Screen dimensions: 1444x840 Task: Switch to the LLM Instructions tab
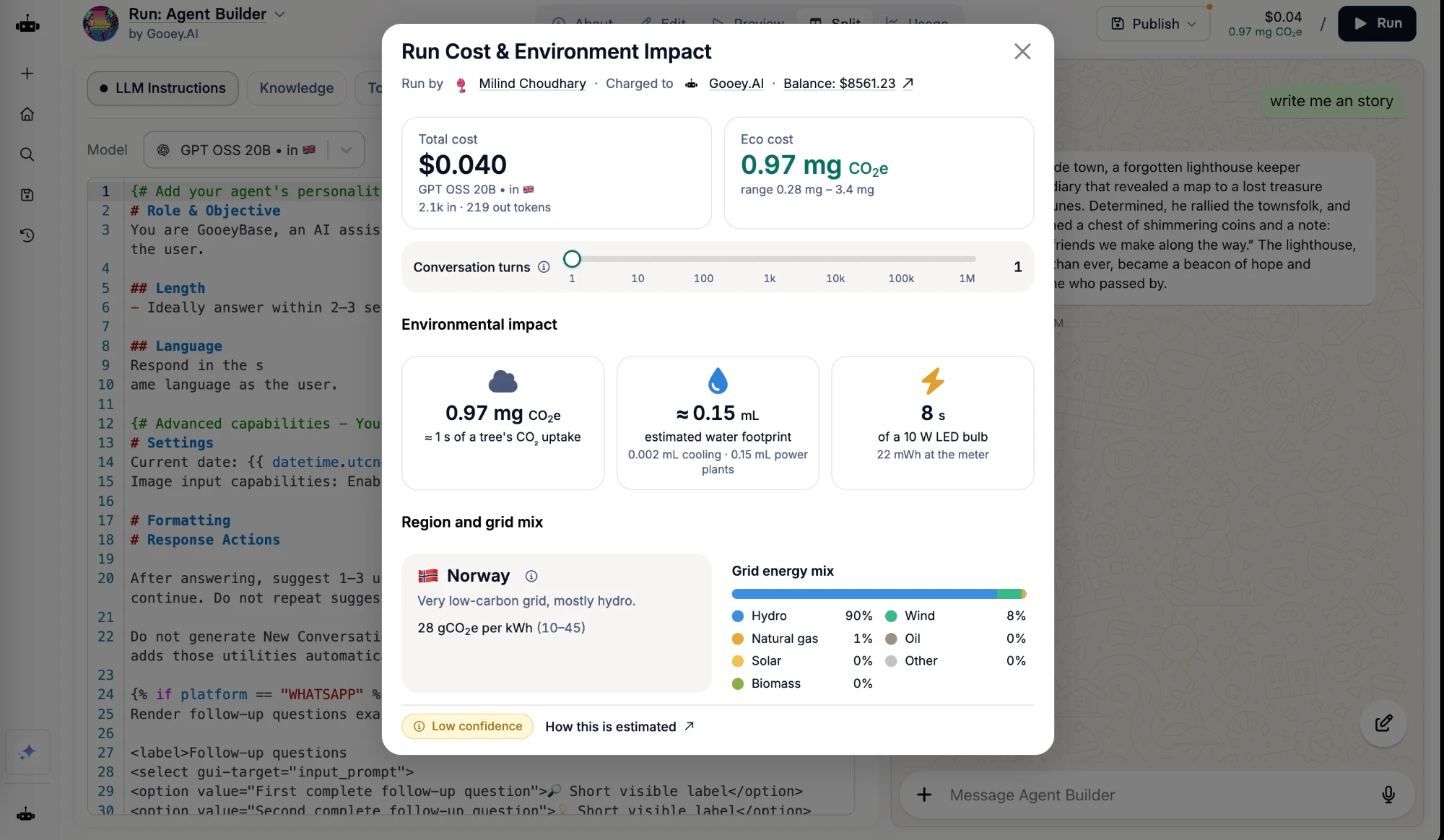pyautogui.click(x=163, y=88)
